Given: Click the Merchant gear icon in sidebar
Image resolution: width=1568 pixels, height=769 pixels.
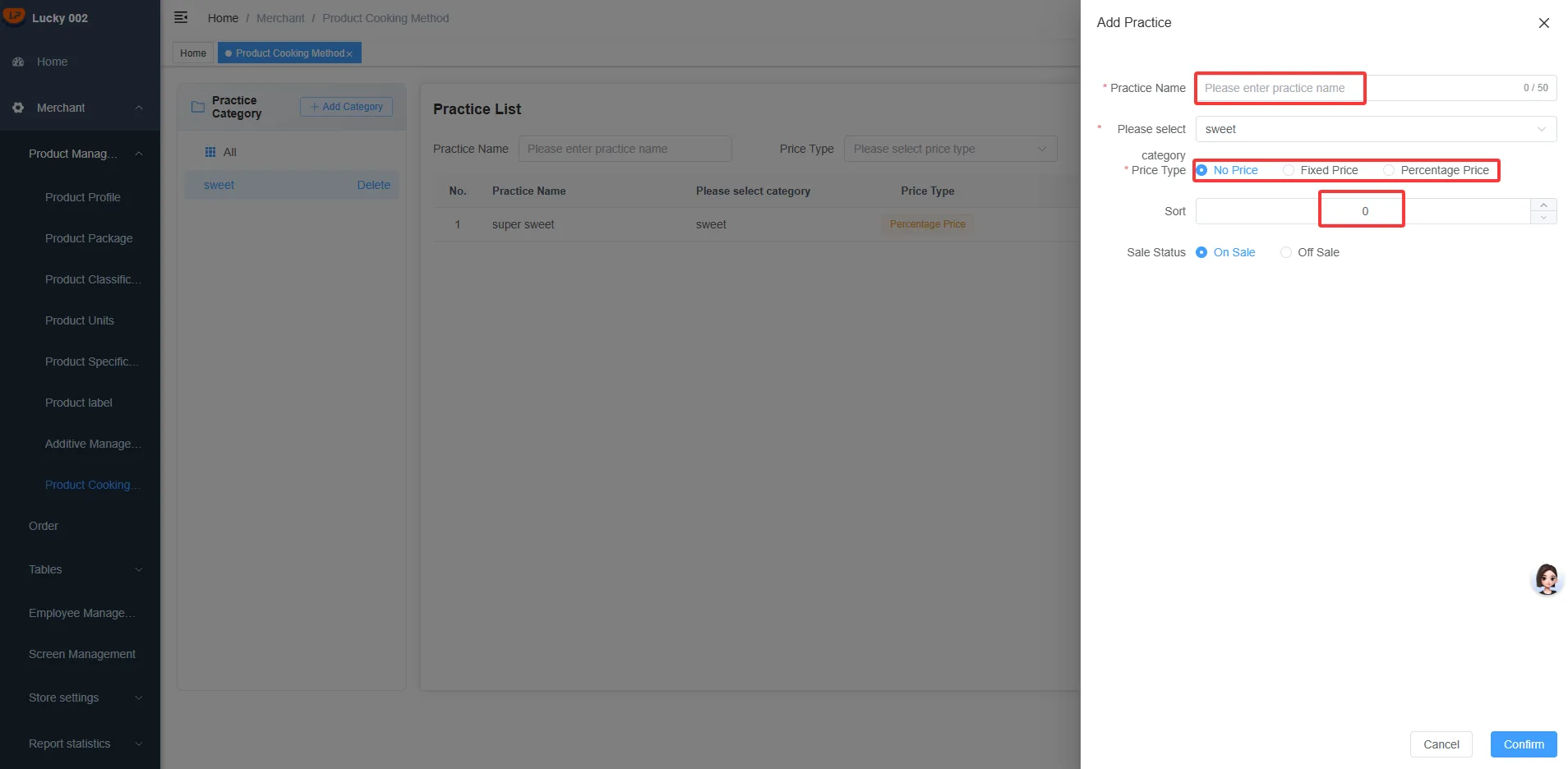Looking at the screenshot, I should [18, 108].
